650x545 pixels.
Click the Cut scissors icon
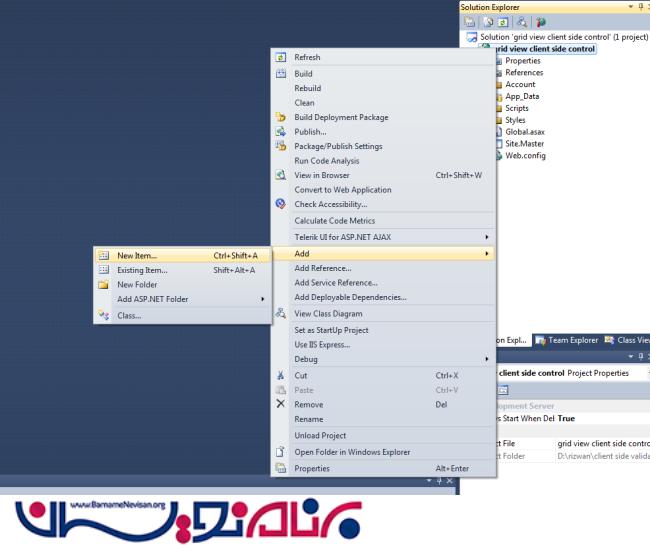pos(281,375)
